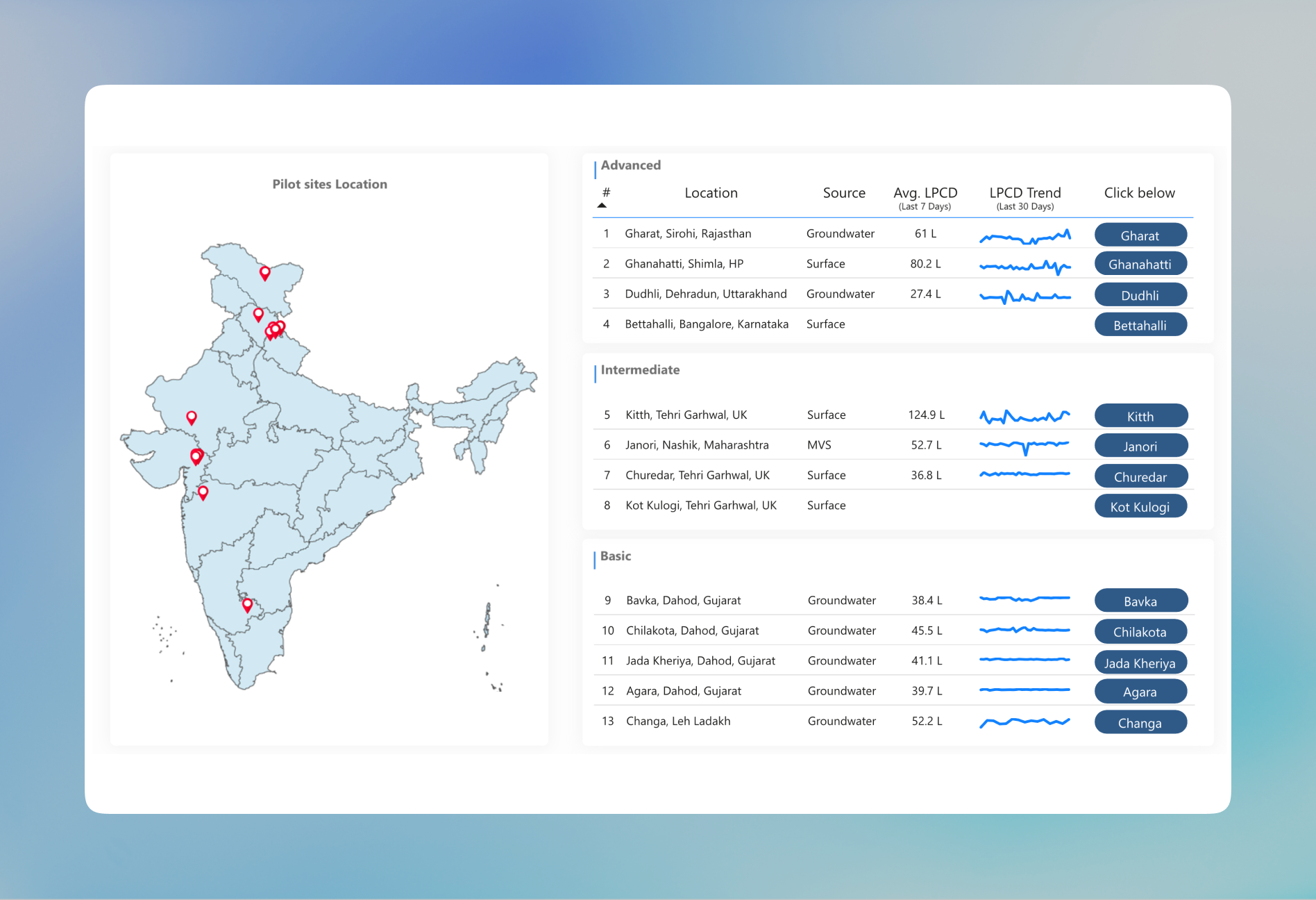
Task: Click the Bangalore map pin in Karnataka
Action: [247, 604]
